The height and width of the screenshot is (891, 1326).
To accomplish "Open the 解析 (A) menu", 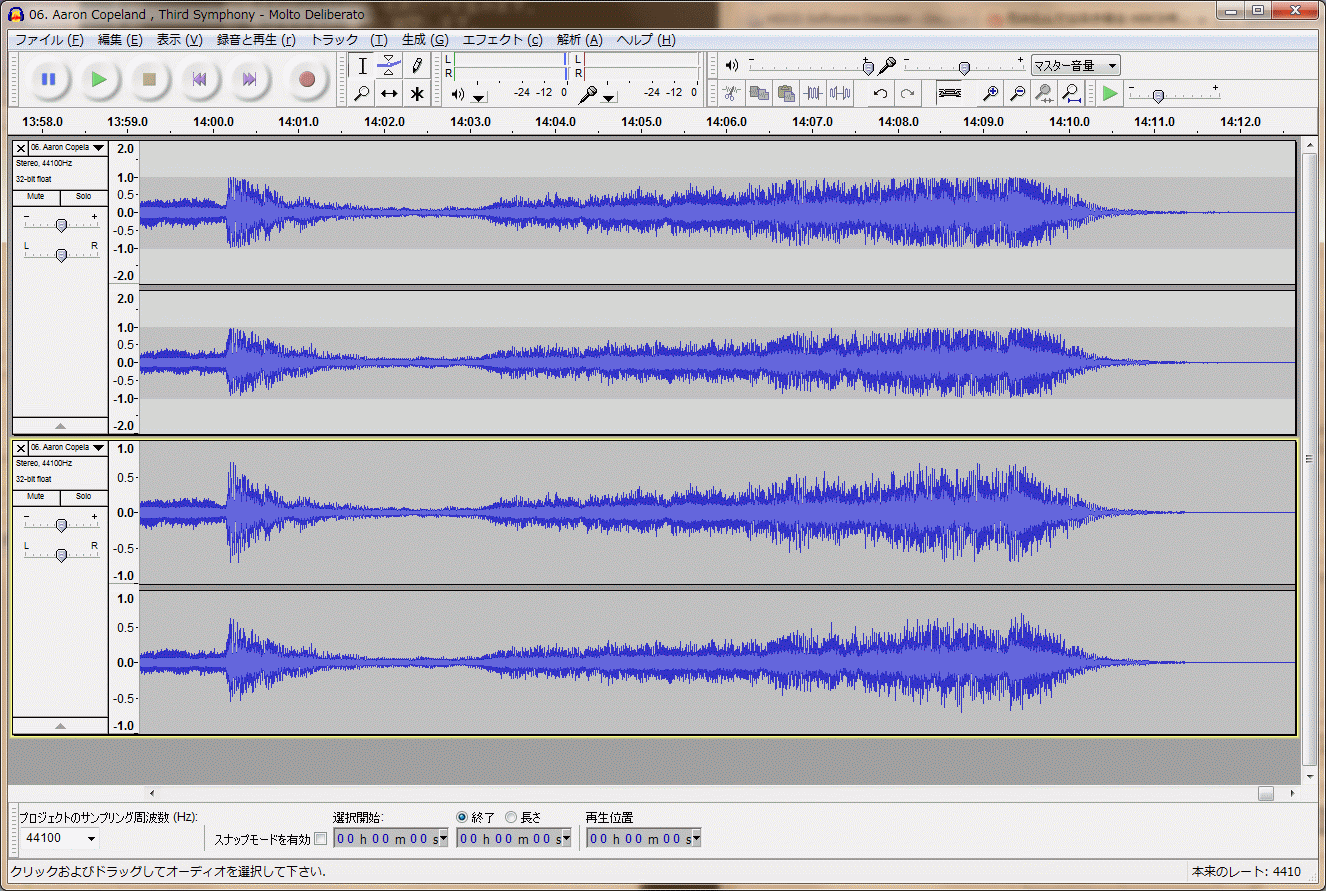I will (580, 40).
